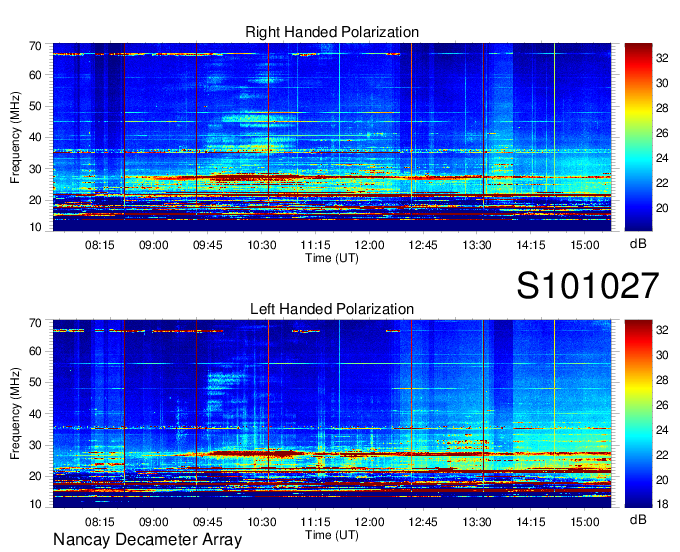The height and width of the screenshot is (552, 680).
Task: Click 11:15 tick label on bottom plot
Action: 315,522
